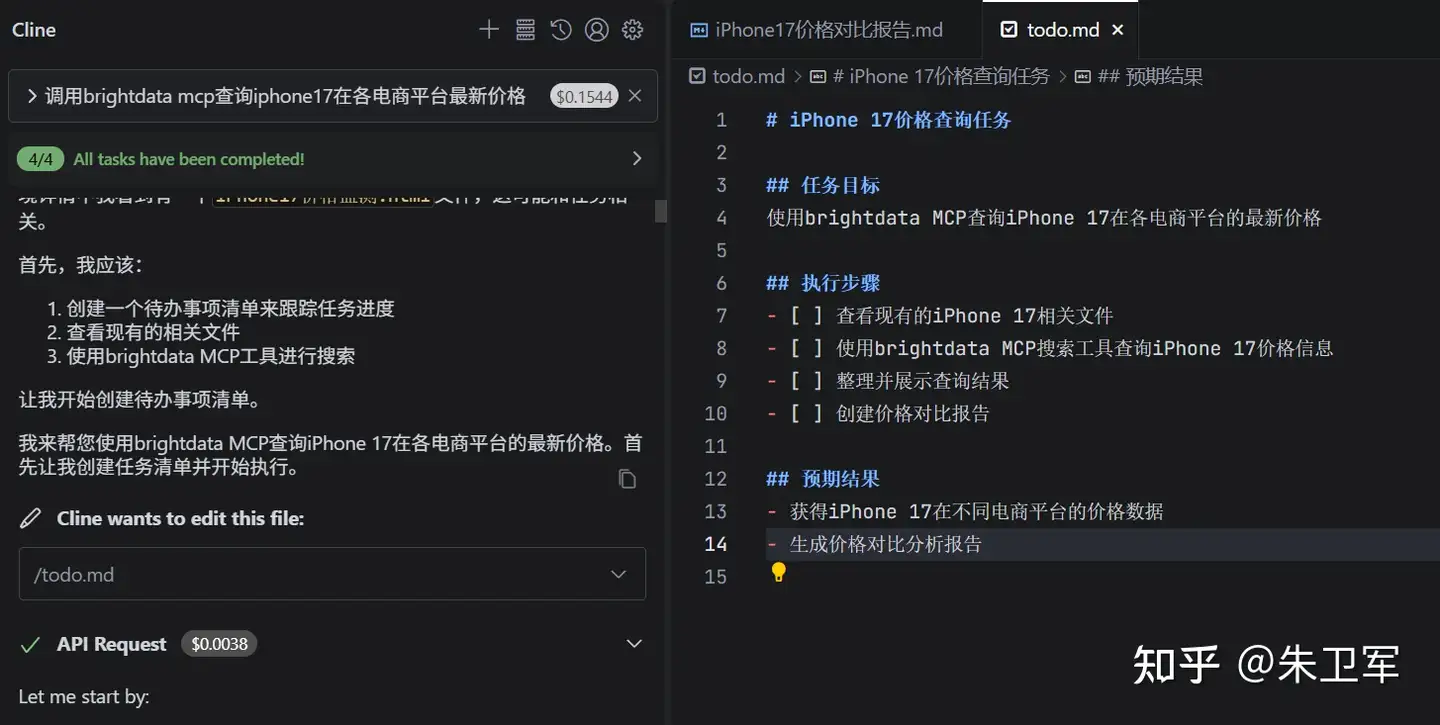The height and width of the screenshot is (725, 1440).
Task: Collapse the API Request details chevron
Action: point(633,643)
